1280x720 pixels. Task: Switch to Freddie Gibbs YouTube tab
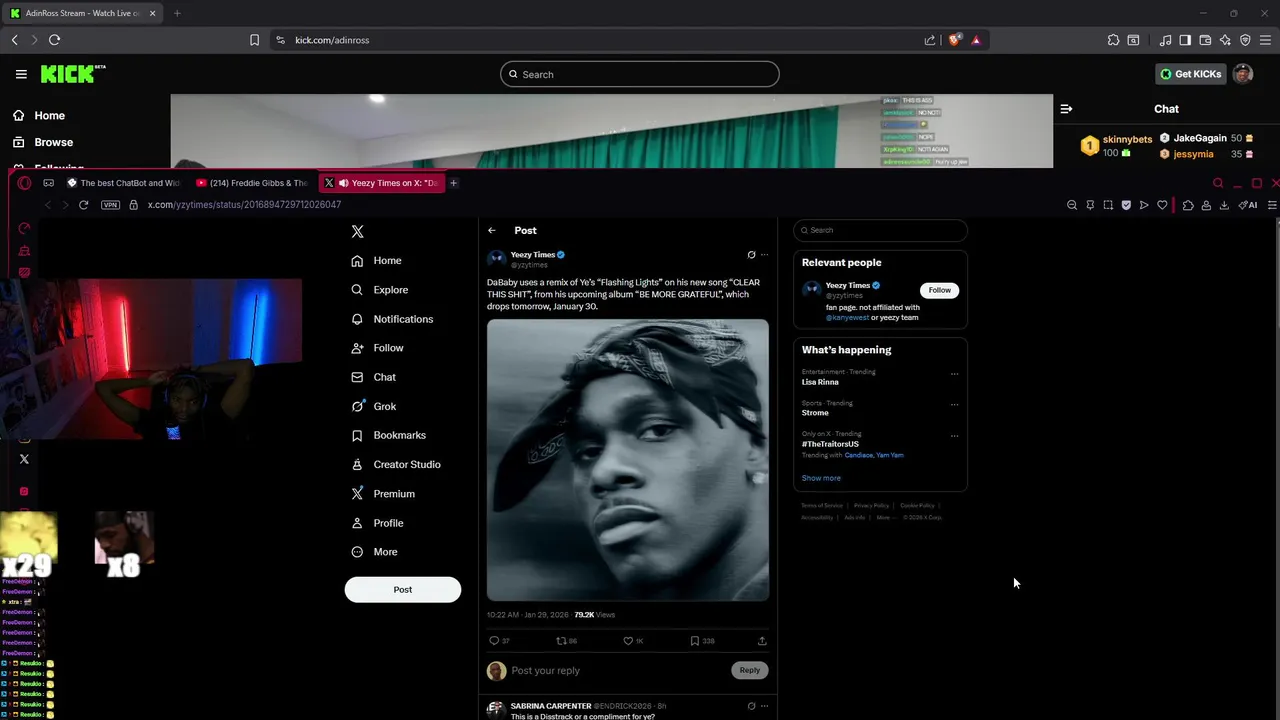252,183
